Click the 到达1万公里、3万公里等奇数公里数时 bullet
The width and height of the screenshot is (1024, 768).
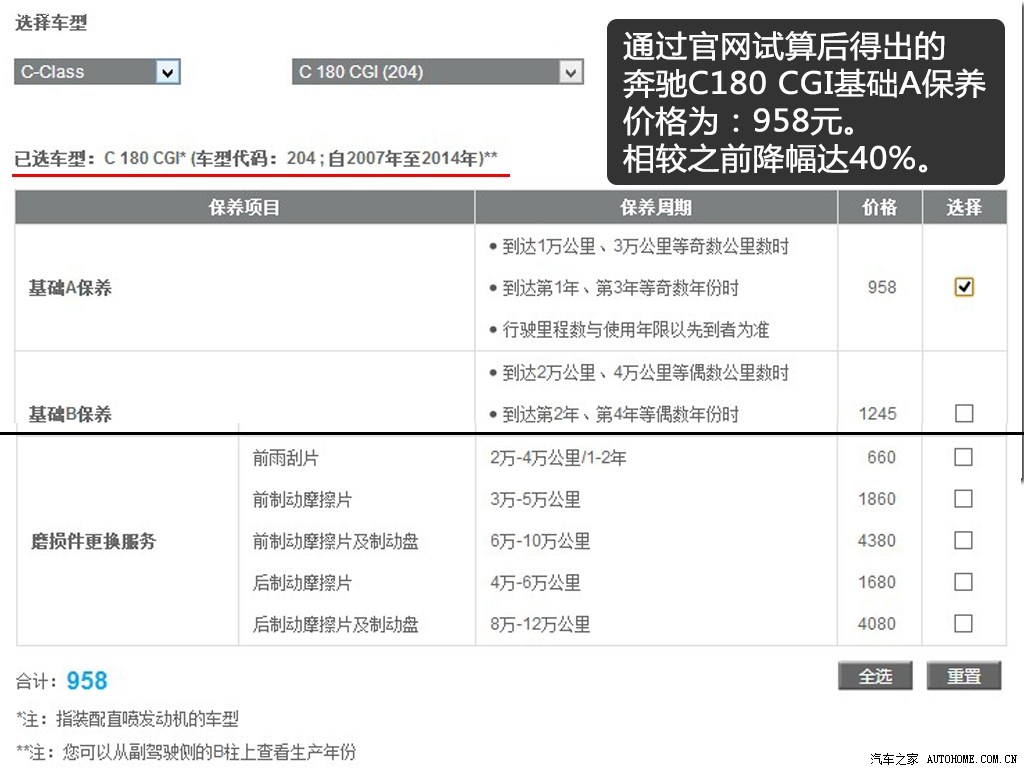point(639,246)
